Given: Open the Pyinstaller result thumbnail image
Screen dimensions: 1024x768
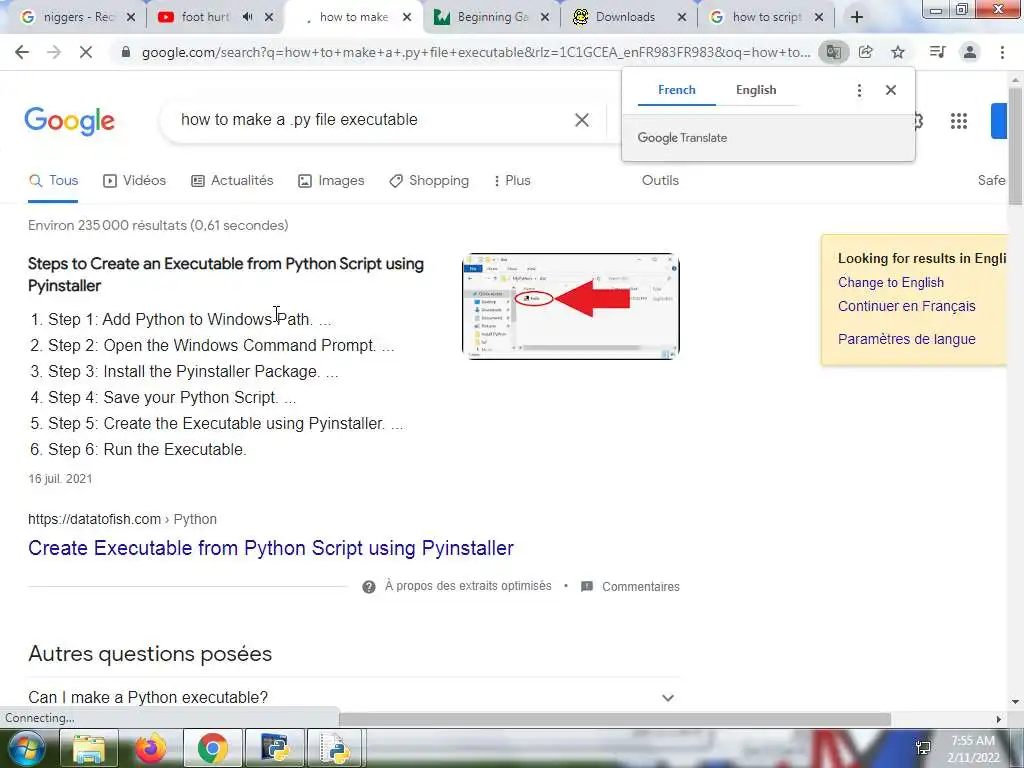Looking at the screenshot, I should (571, 306).
